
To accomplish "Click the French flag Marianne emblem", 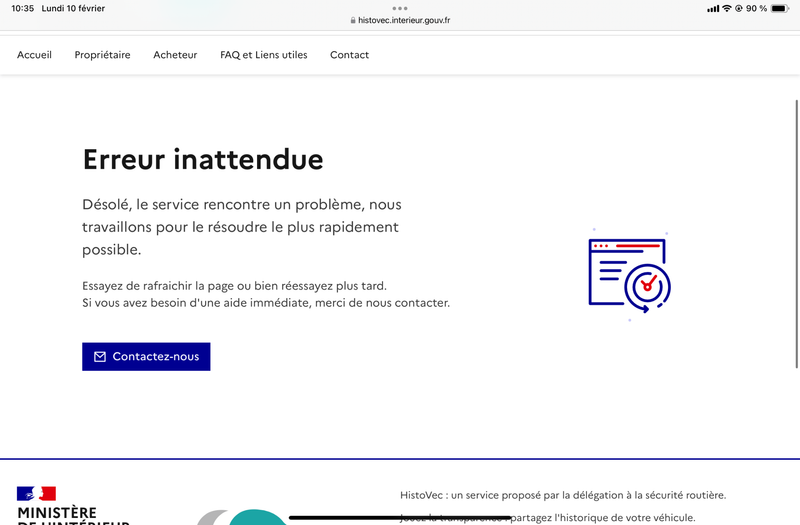I will coord(36,493).
